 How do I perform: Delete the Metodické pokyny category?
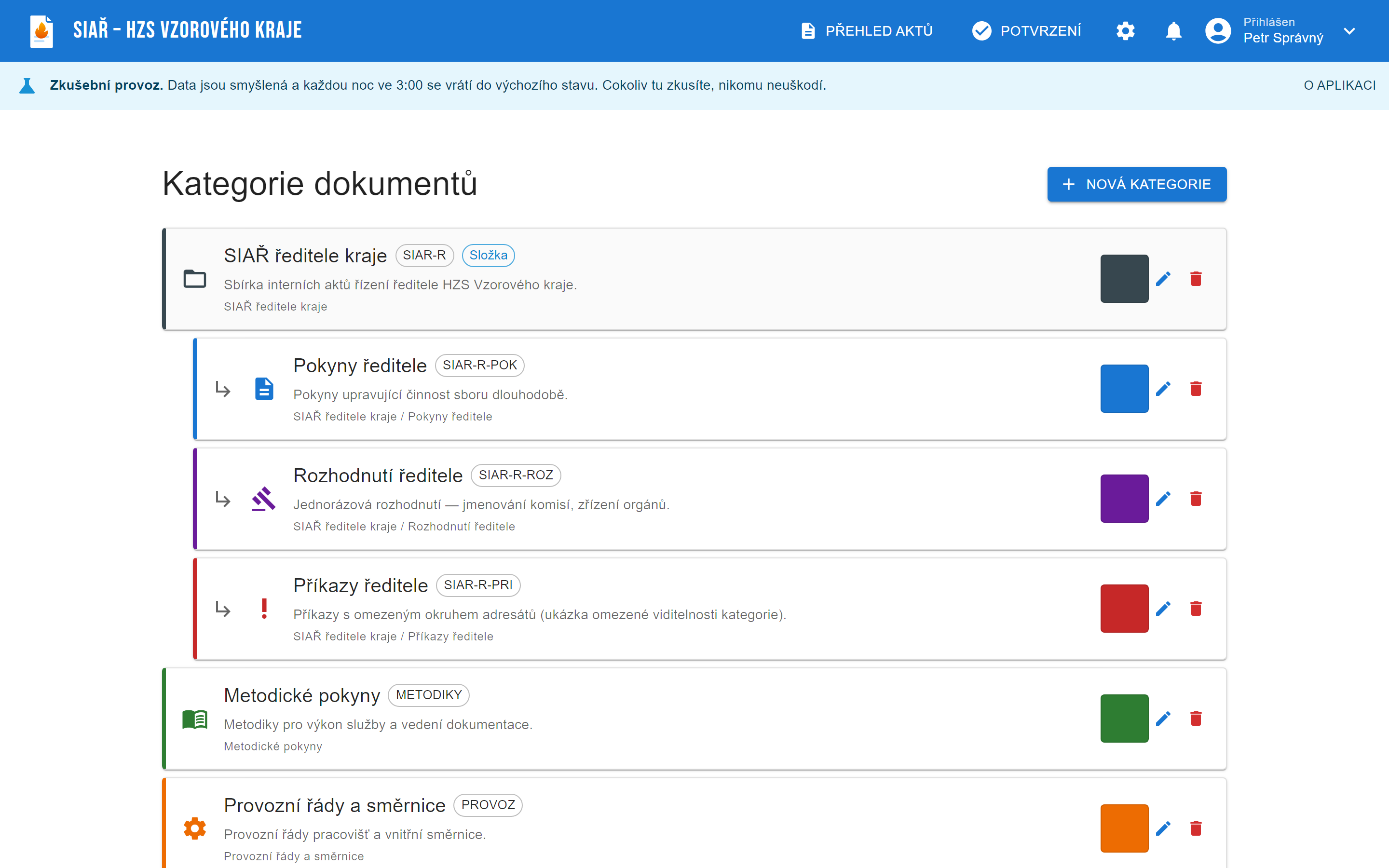1196,719
